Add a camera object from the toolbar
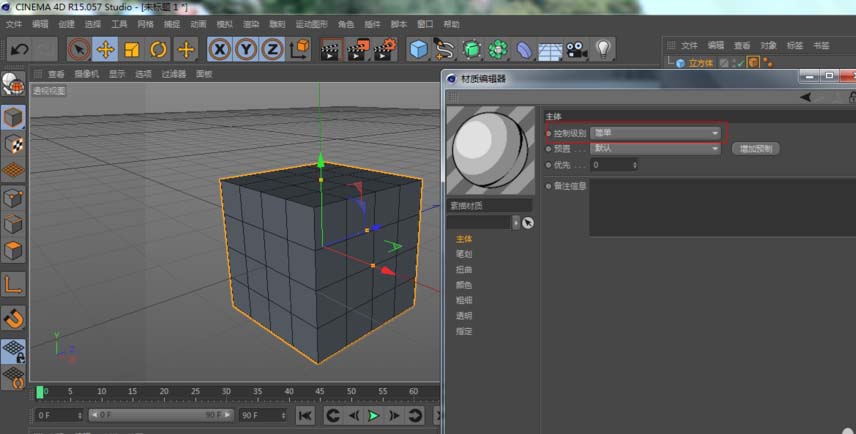 click(576, 49)
